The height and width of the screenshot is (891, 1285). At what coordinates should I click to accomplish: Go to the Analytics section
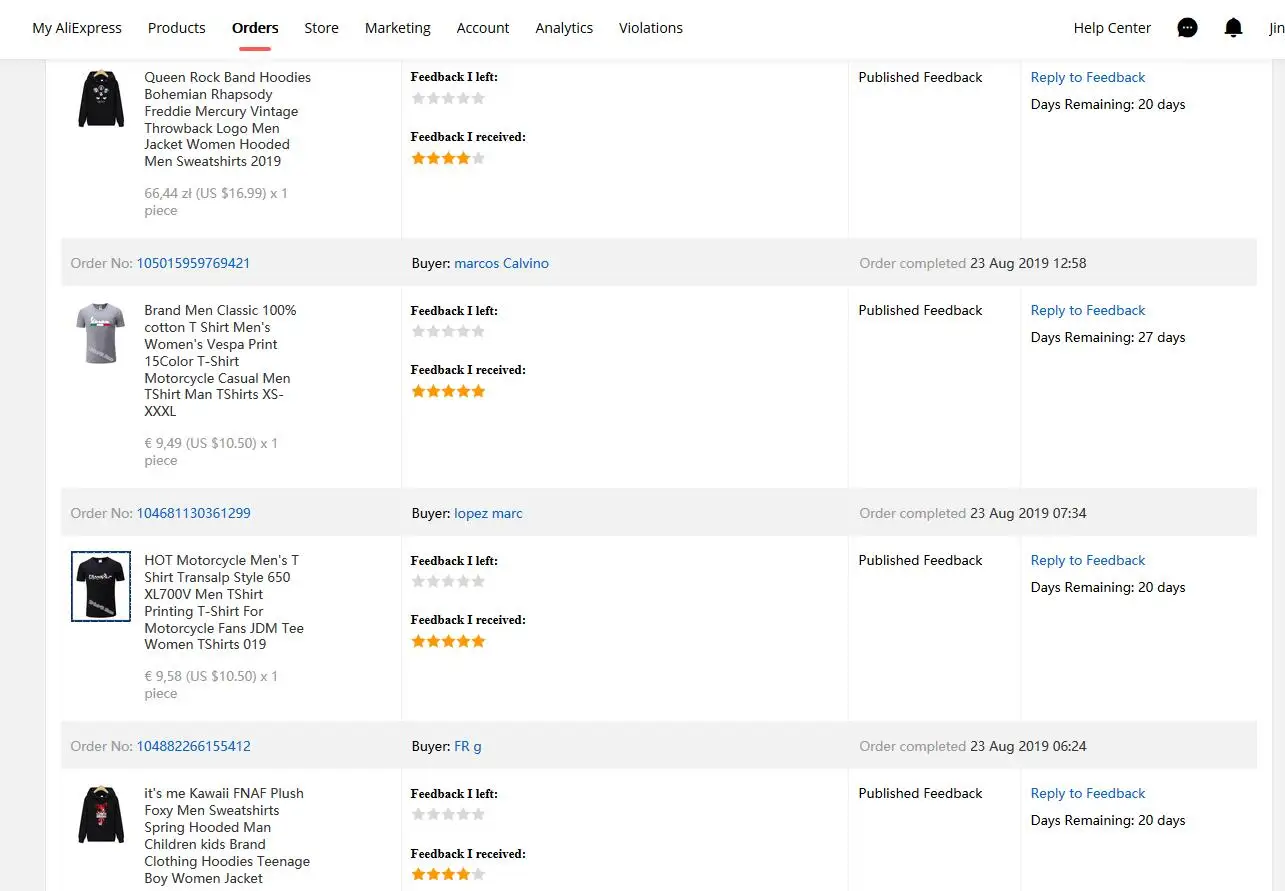tap(564, 28)
